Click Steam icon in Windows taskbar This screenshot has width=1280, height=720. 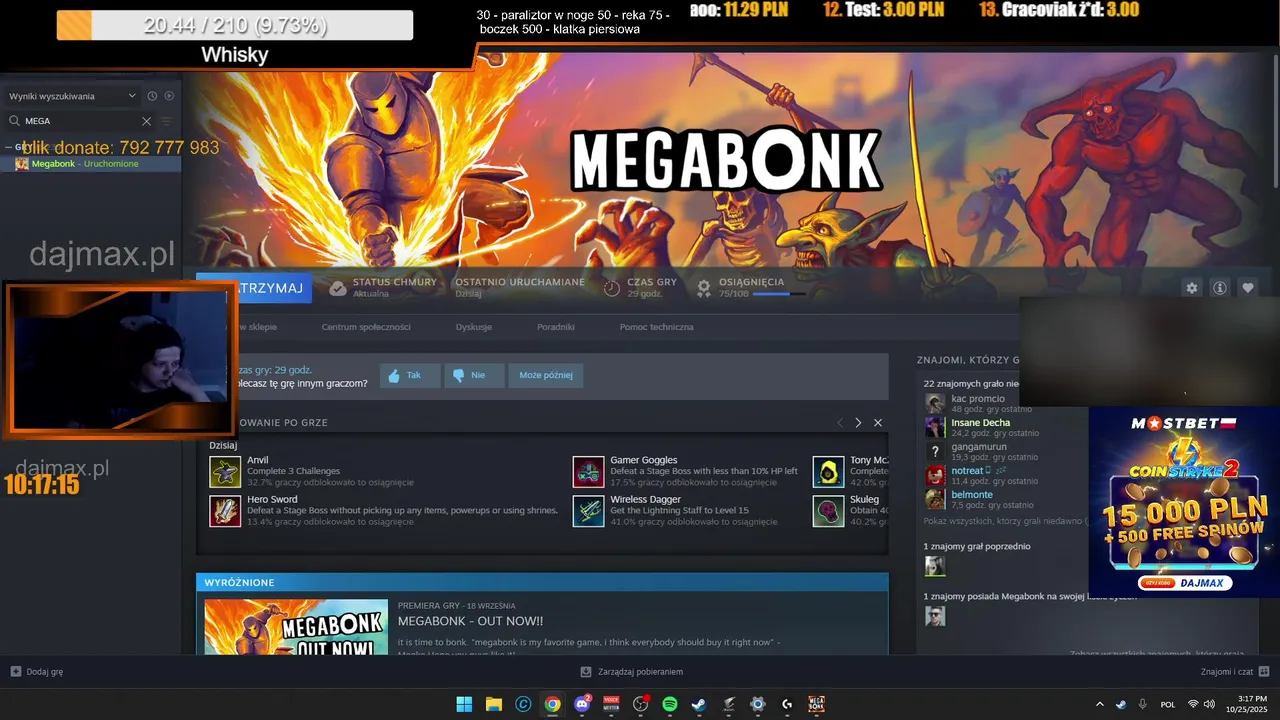click(x=699, y=704)
